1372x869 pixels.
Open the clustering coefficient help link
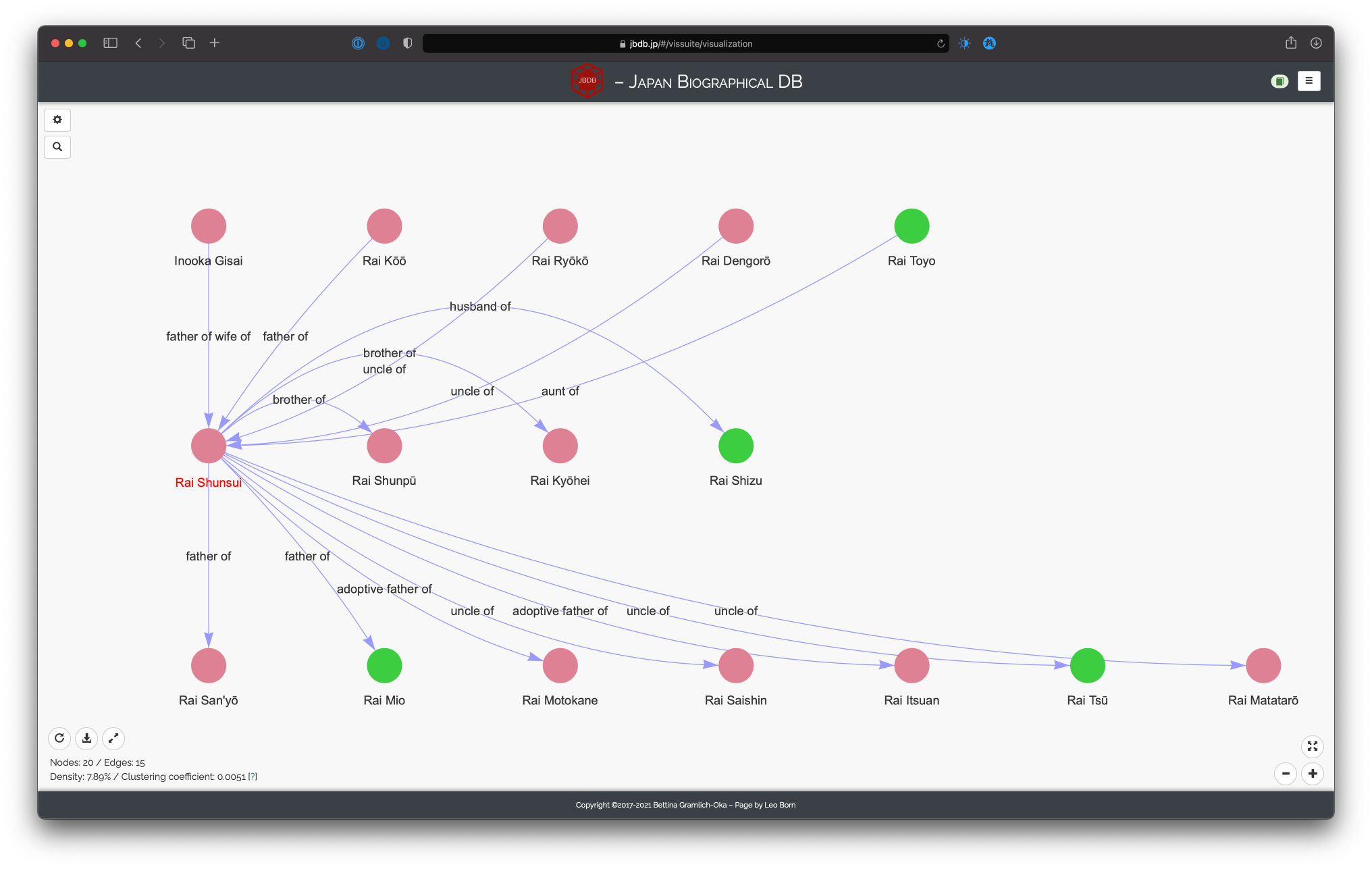click(x=253, y=776)
